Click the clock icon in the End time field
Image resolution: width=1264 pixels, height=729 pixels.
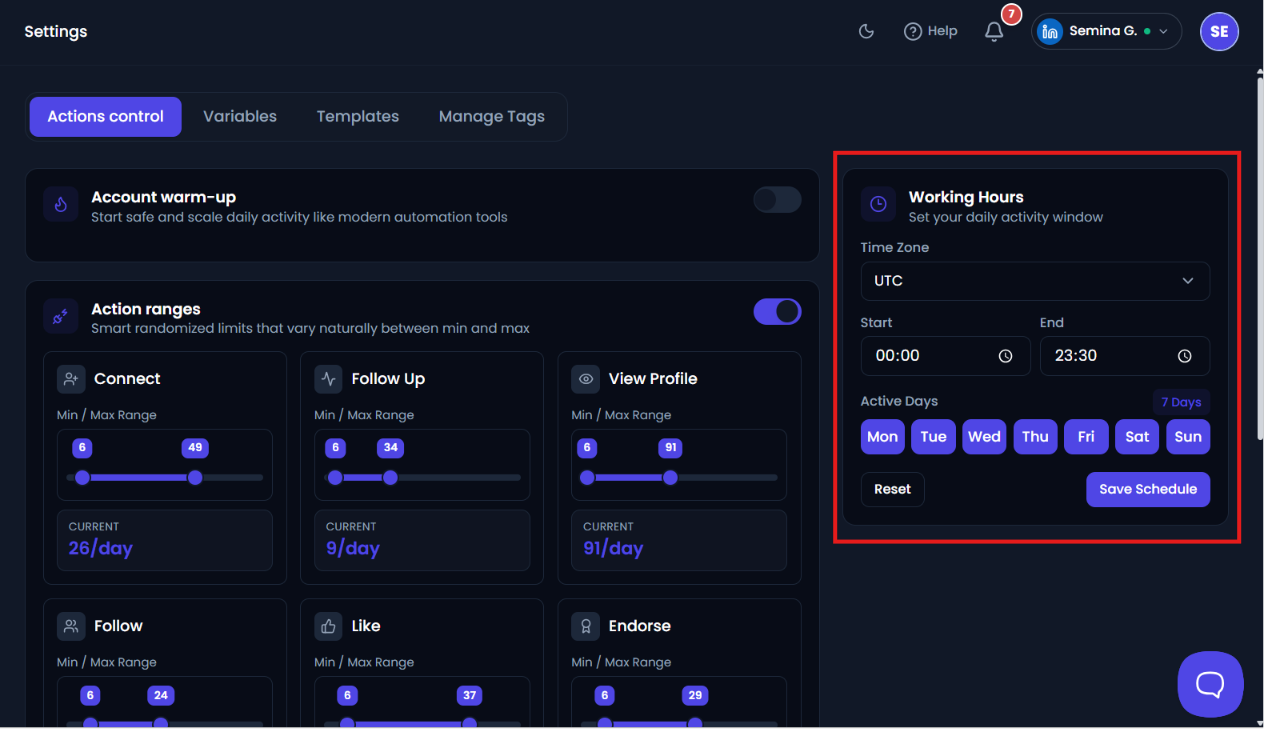(x=1185, y=356)
